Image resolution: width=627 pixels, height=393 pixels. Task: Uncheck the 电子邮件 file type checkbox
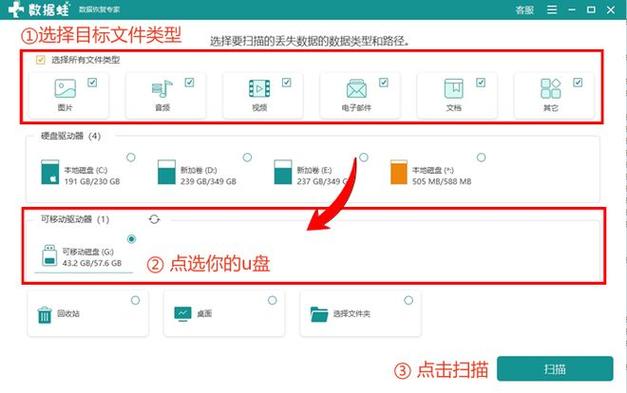(x=384, y=82)
